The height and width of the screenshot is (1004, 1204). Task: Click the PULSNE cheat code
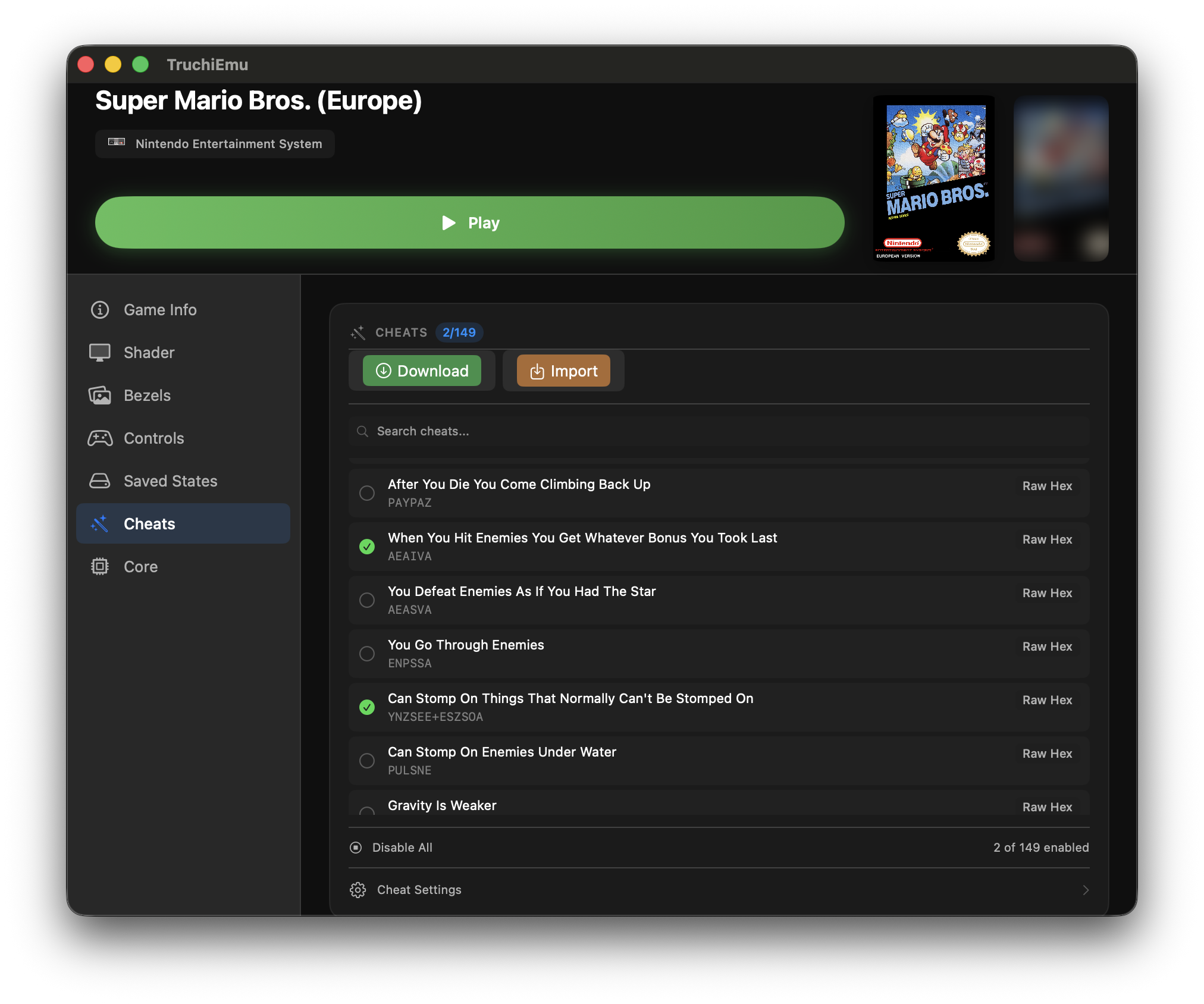pyautogui.click(x=410, y=770)
